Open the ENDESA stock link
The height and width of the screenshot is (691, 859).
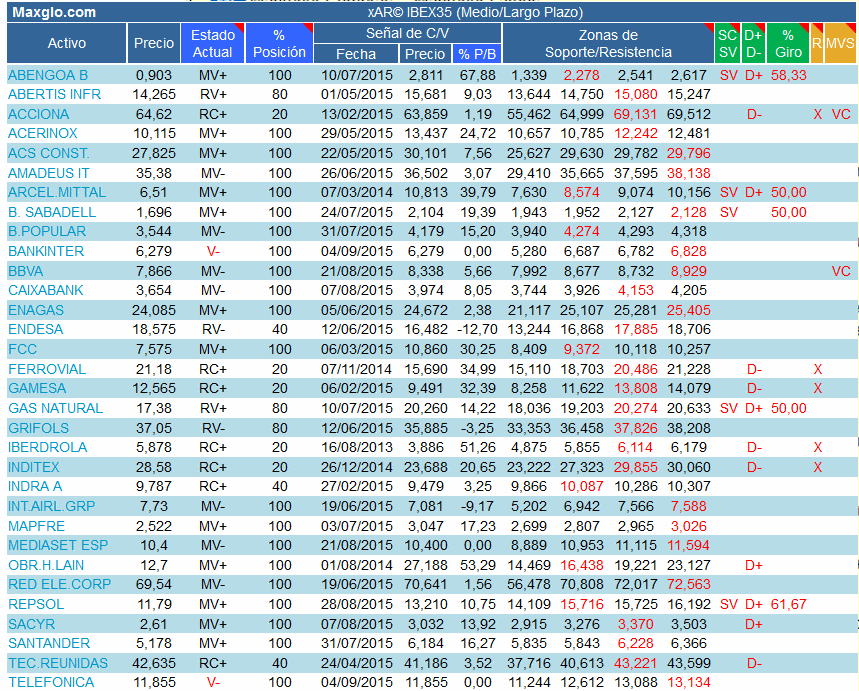coord(36,329)
